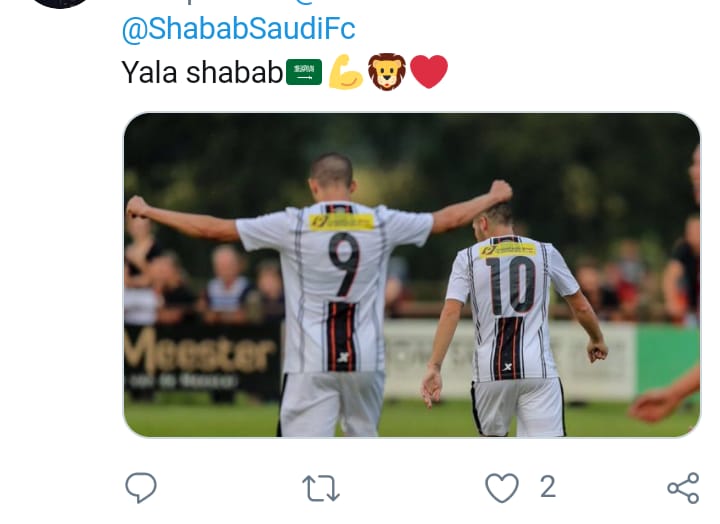
Task: Click the flexed bicep emoji
Action: click(346, 72)
